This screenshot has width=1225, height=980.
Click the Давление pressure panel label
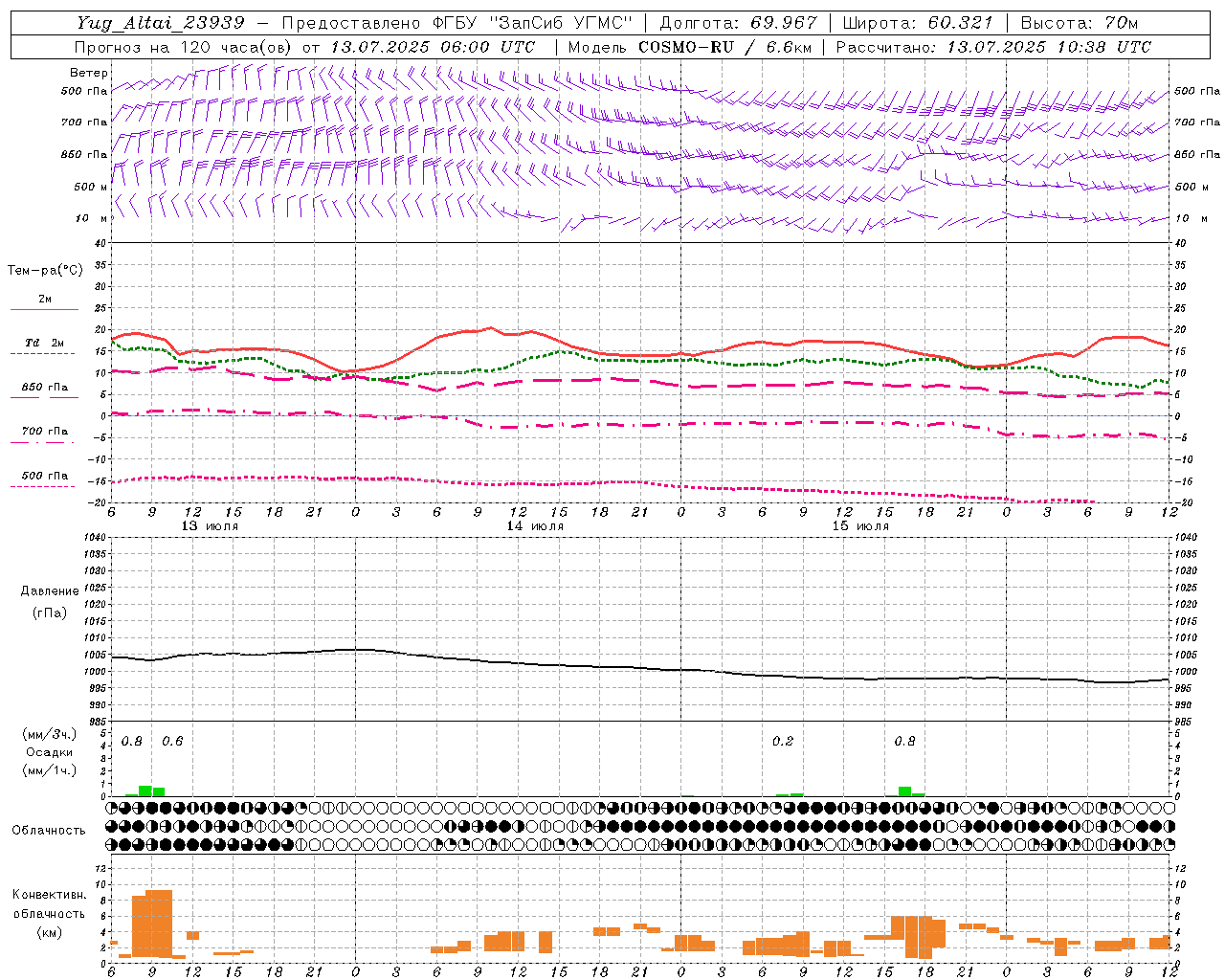click(50, 591)
